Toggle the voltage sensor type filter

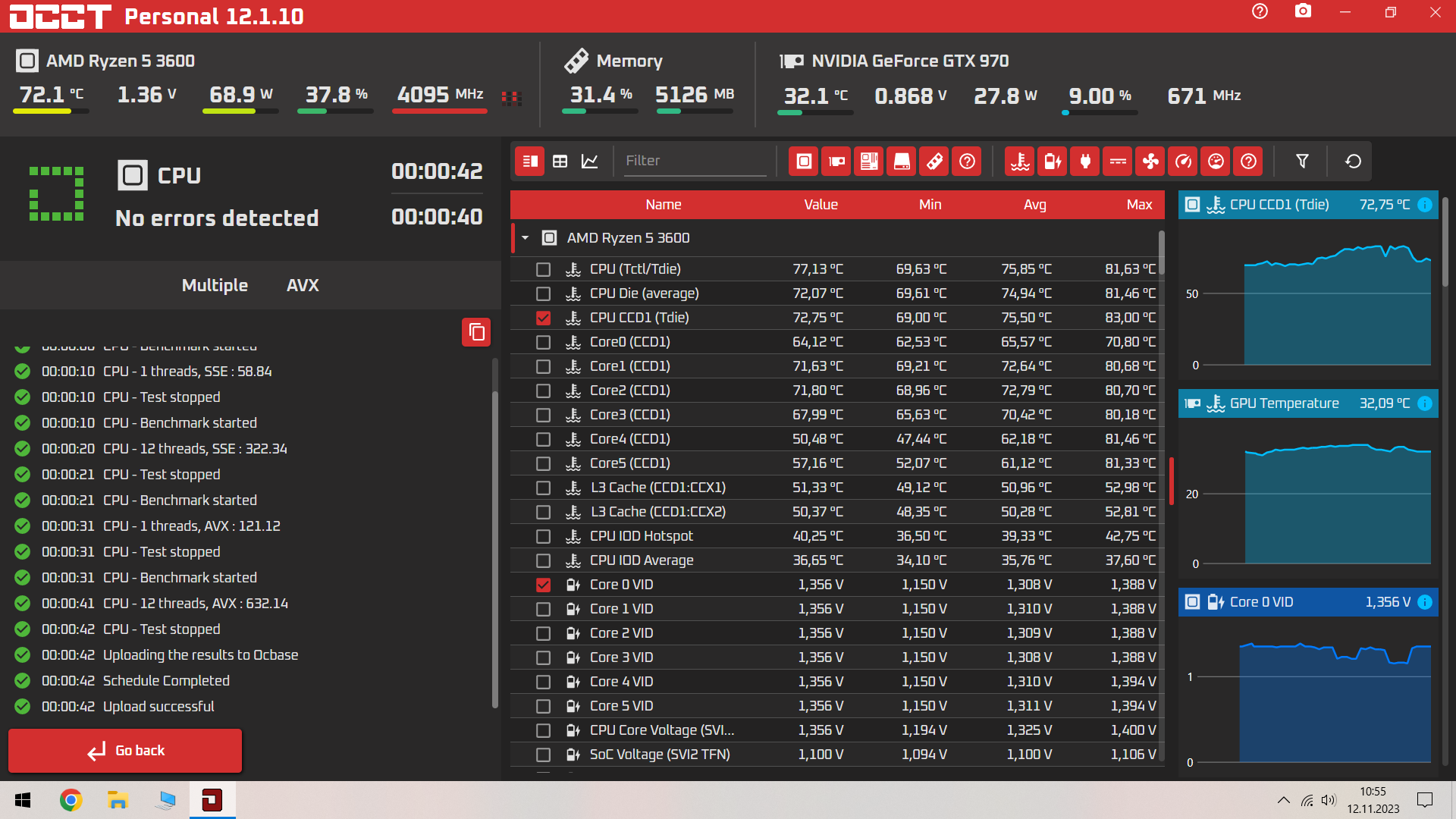coord(1053,161)
